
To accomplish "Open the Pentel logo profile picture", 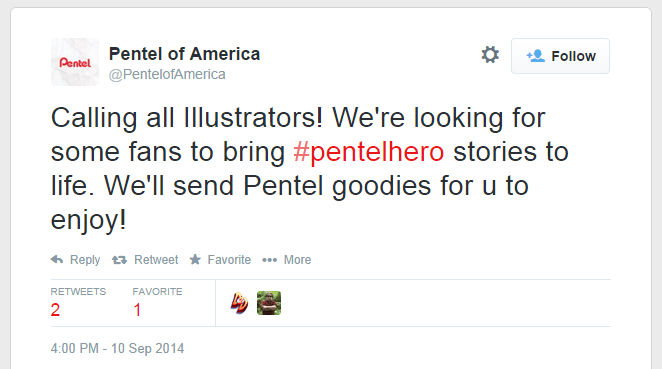I will 75,62.
